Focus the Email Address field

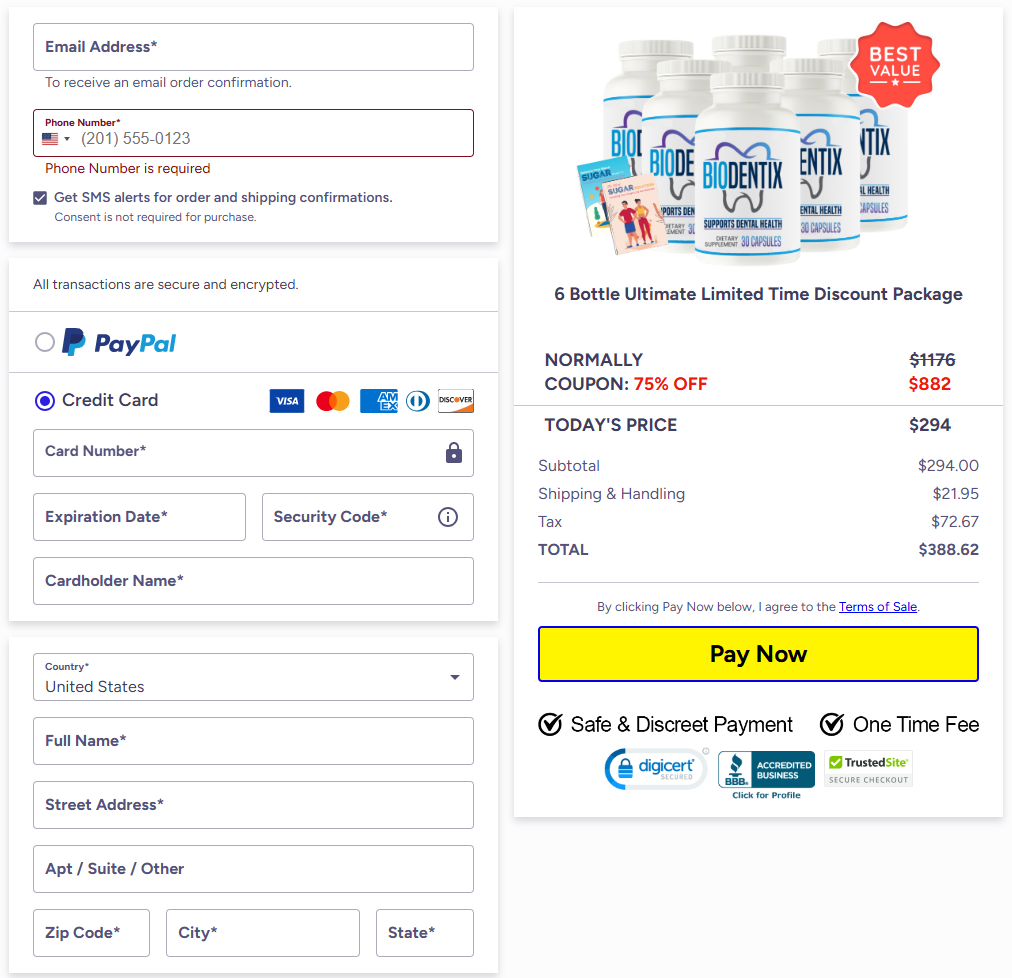coord(253,47)
